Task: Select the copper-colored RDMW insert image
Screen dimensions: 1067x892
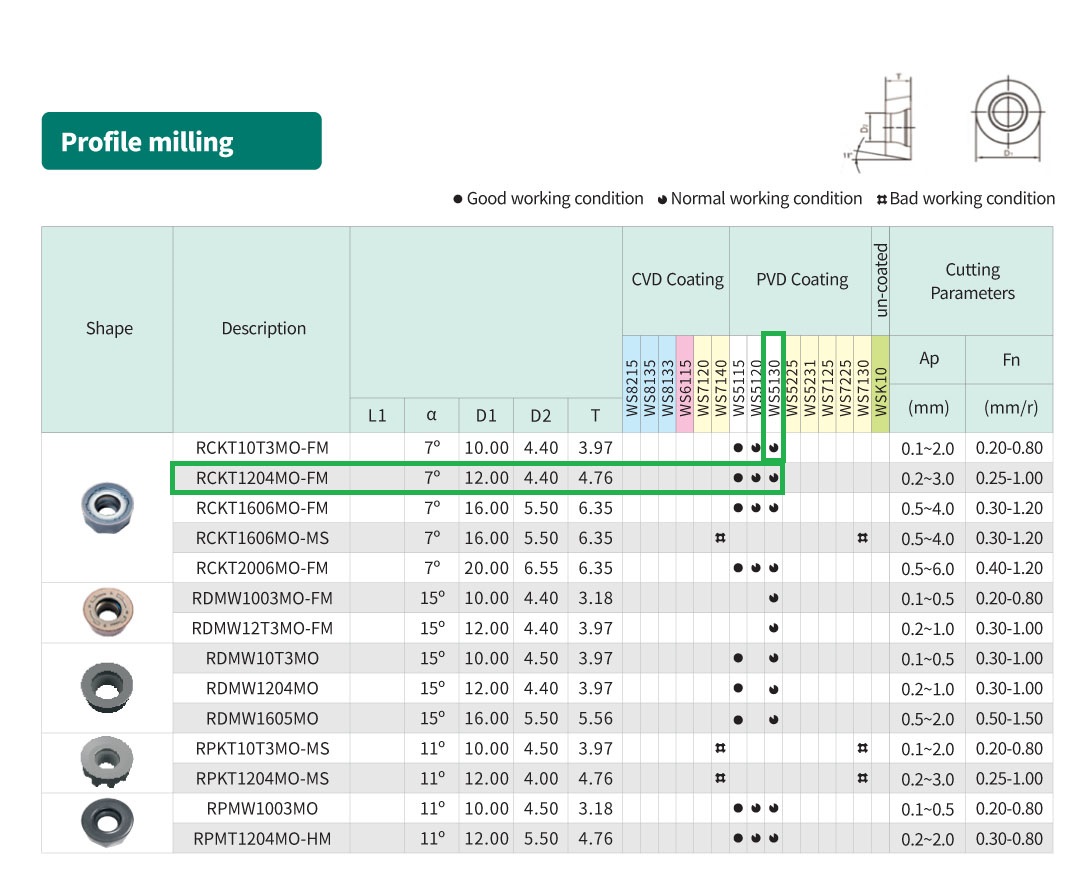Action: [107, 610]
